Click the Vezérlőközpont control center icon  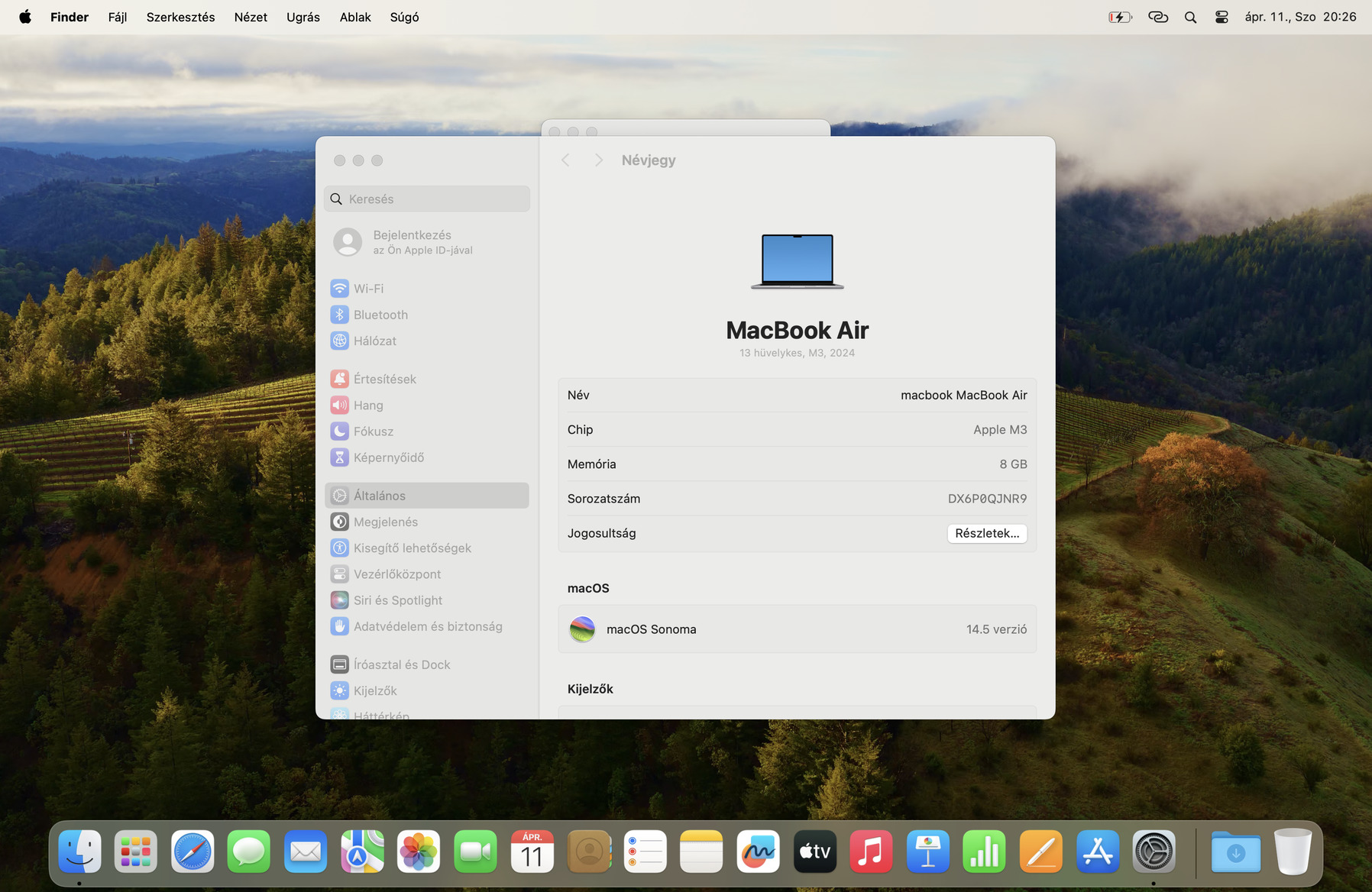pyautogui.click(x=339, y=574)
